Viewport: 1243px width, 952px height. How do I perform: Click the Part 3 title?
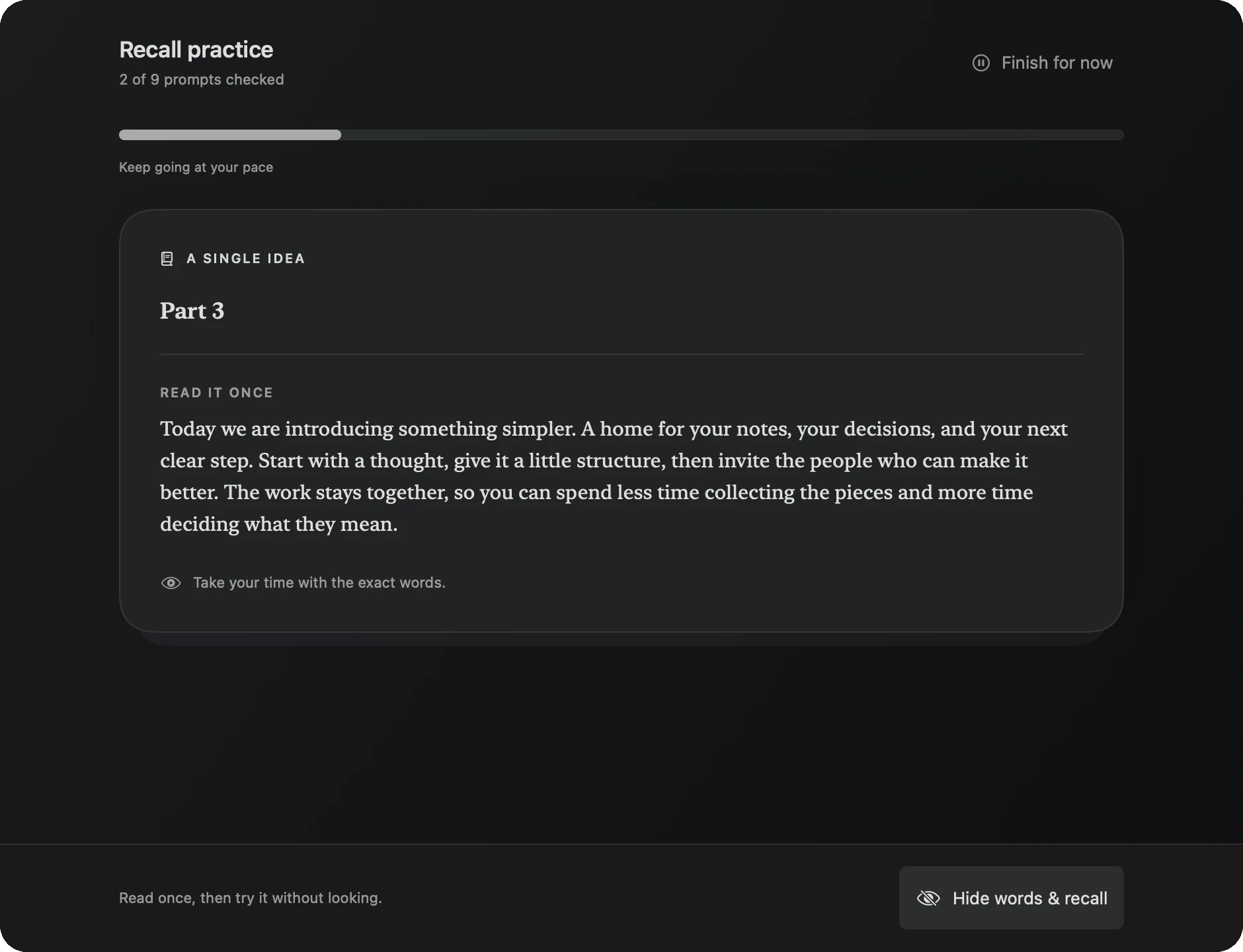[x=192, y=311]
